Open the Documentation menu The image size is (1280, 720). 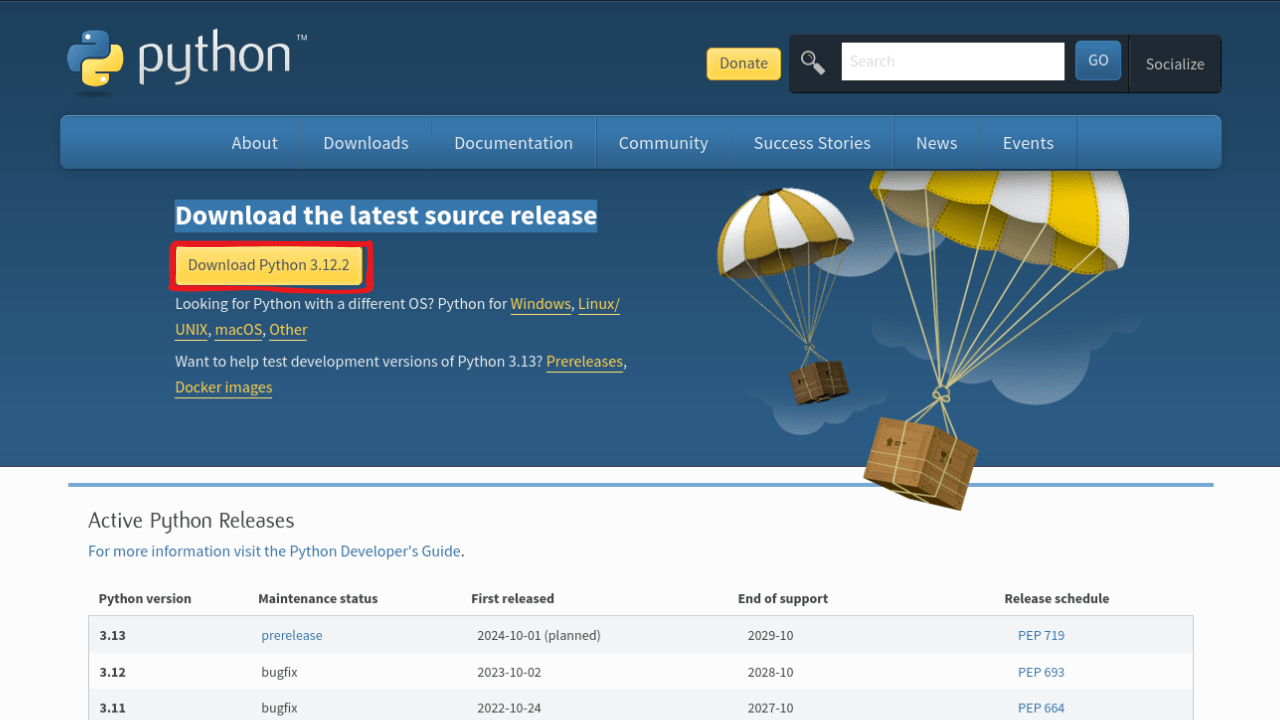coord(513,143)
